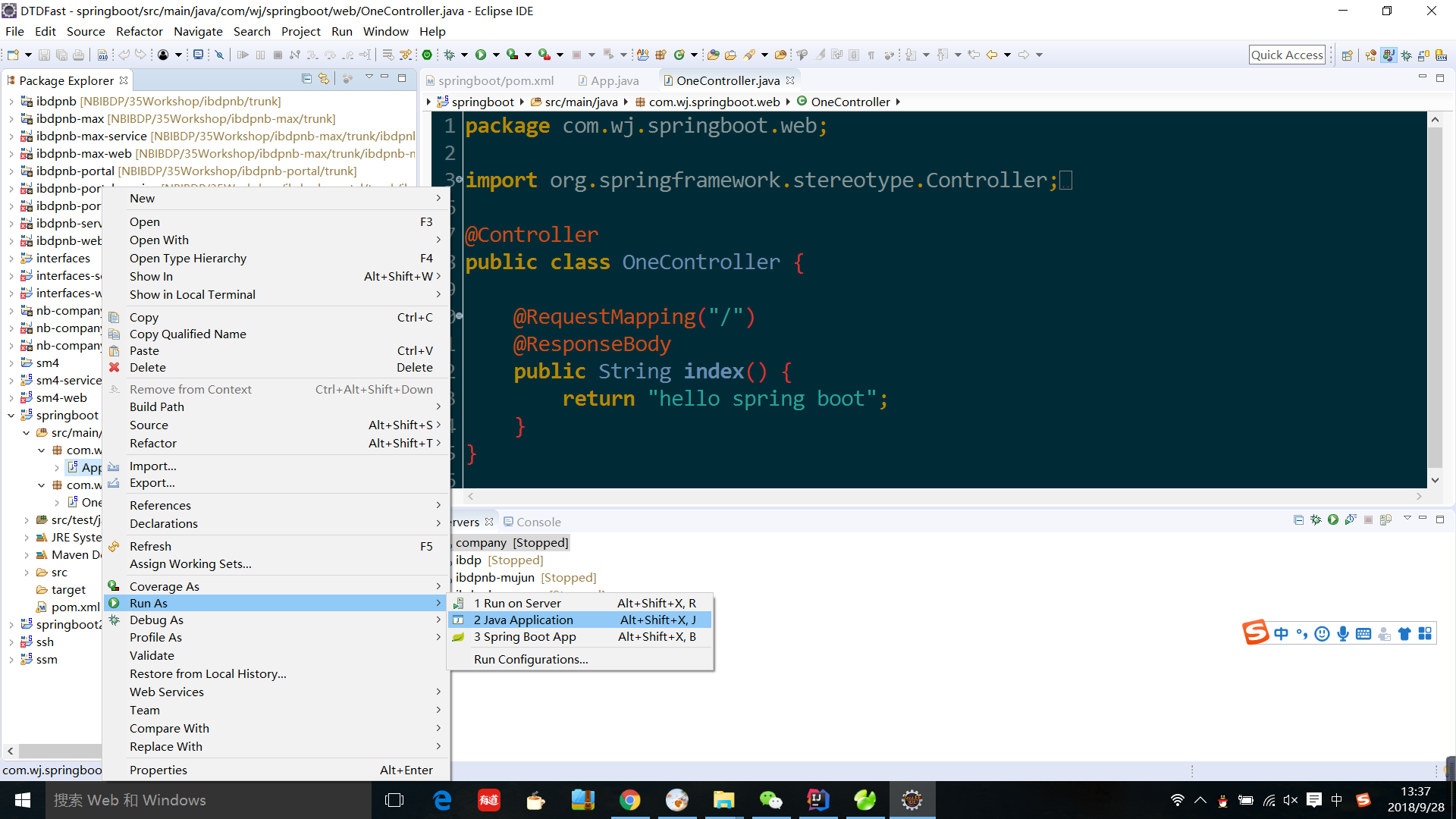Click Properties in context menu
This screenshot has width=1456, height=819.
pos(277,770)
